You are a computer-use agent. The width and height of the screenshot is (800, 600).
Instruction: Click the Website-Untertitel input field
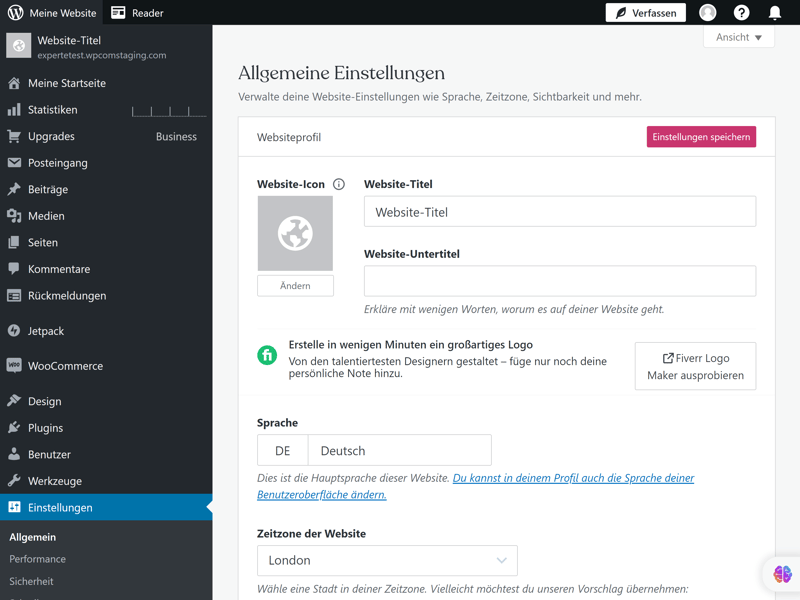559,281
